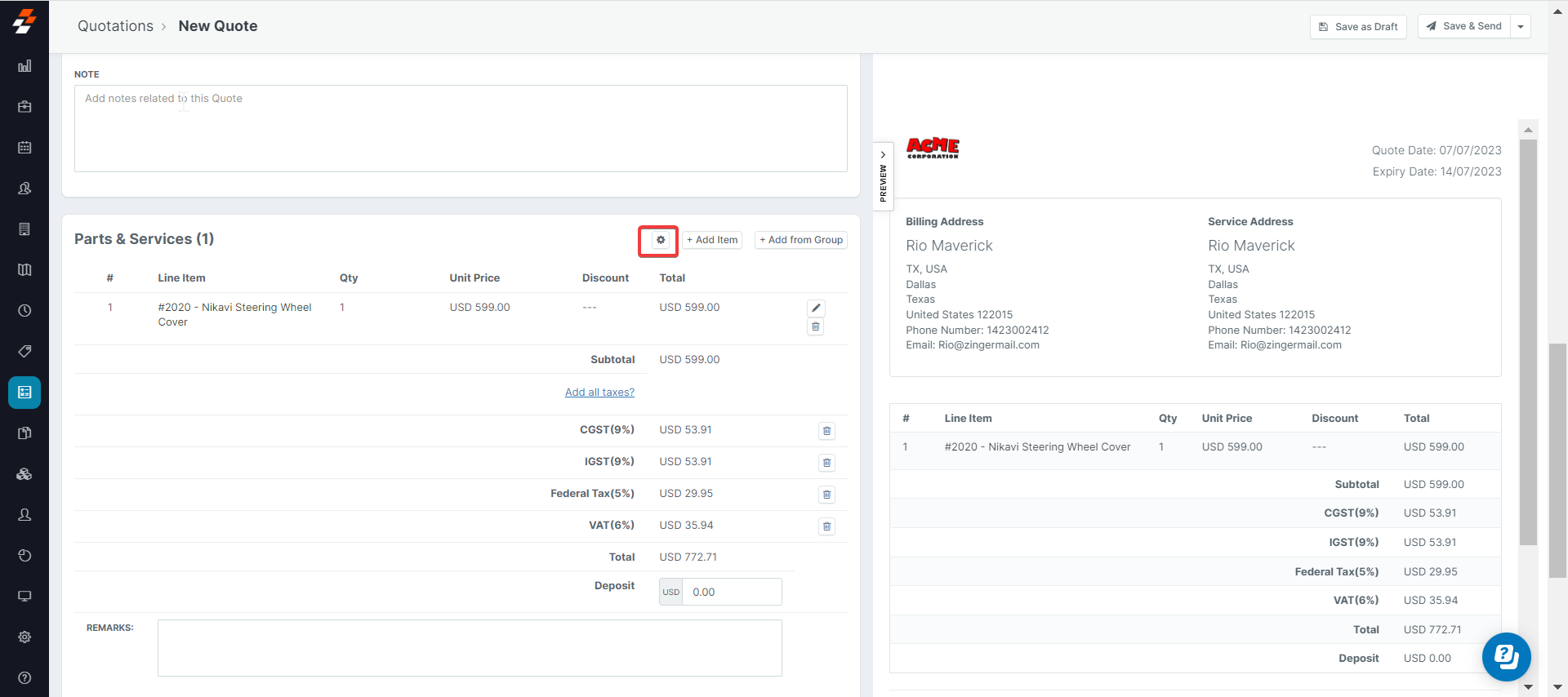Open the calendar icon in sidebar
The image size is (1568, 697).
tap(24, 148)
